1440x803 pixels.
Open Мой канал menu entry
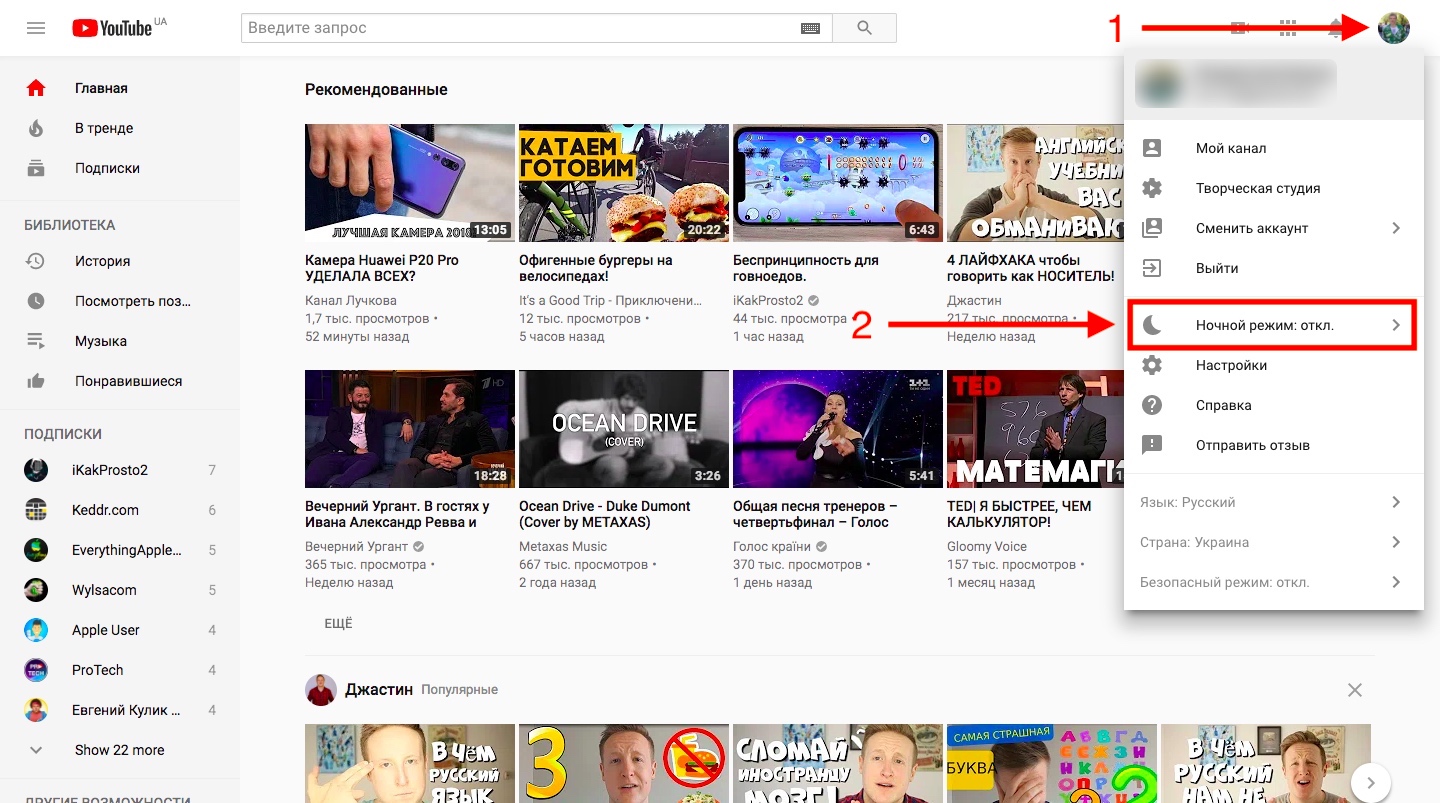[1274, 148]
